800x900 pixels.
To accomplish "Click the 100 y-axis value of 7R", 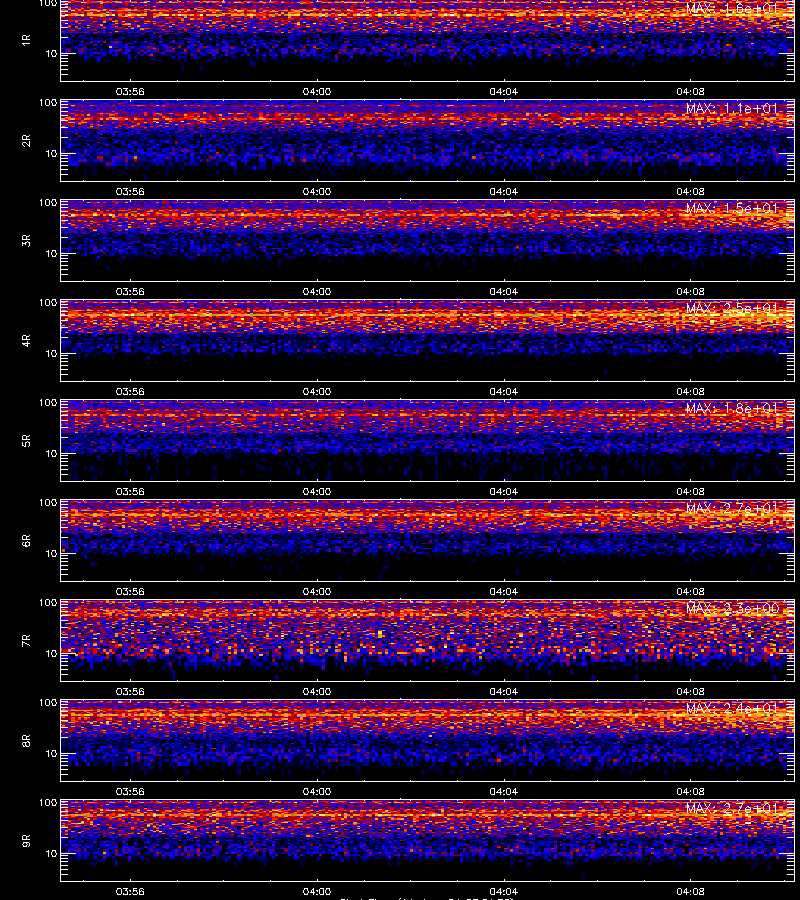I will point(48,603).
